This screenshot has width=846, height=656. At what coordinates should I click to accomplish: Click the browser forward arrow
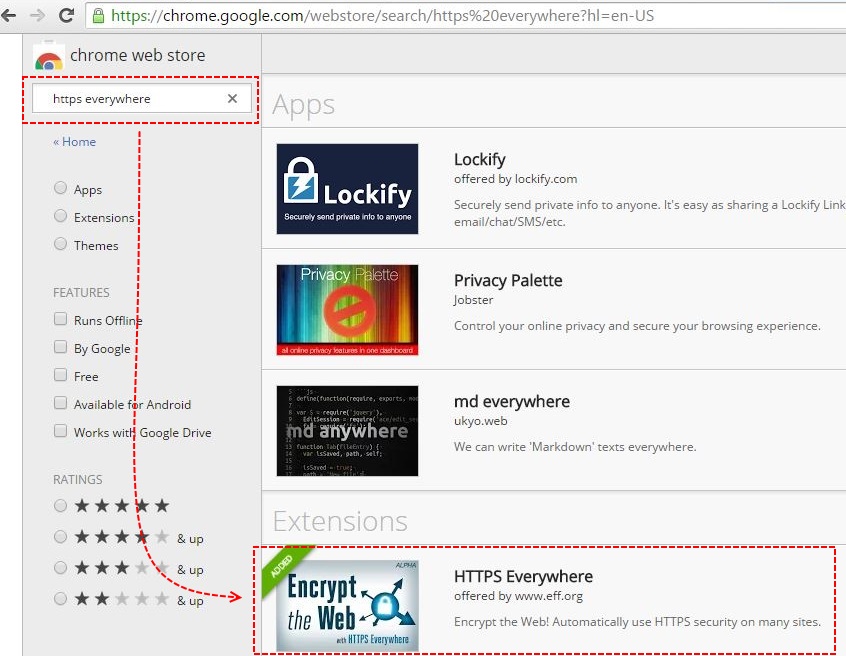pyautogui.click(x=37, y=15)
